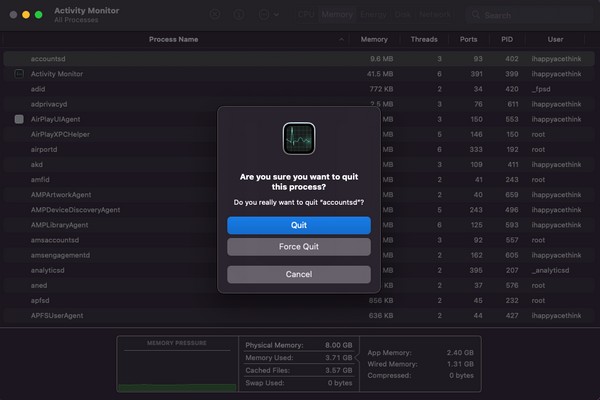Select the Activity Monitor process name
This screenshot has width=600, height=400.
click(57, 74)
